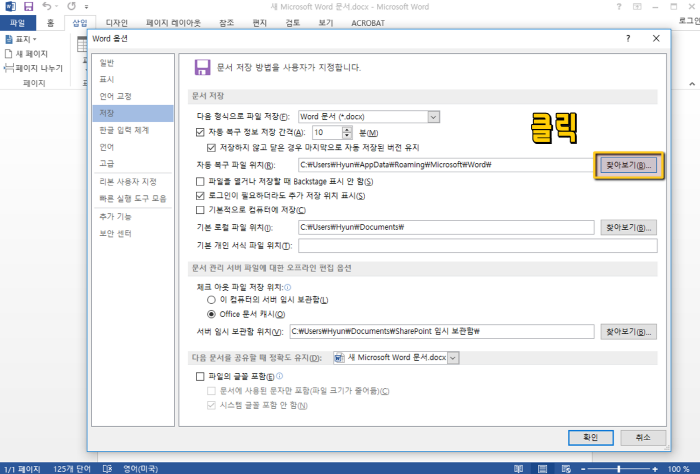Select 고급 category in options sidebar
This screenshot has width=700, height=474.
133,164
